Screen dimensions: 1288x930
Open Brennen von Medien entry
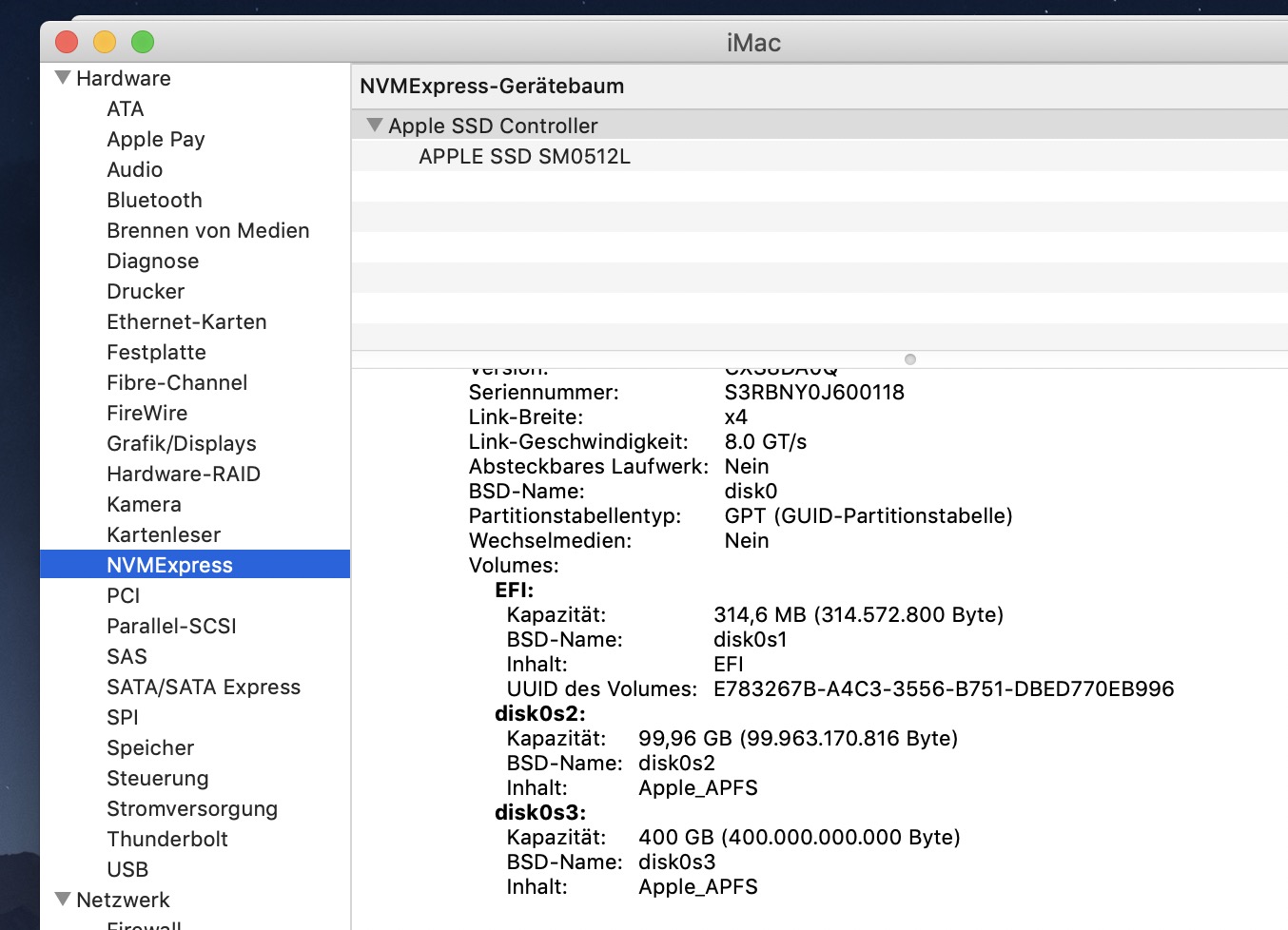pos(208,230)
